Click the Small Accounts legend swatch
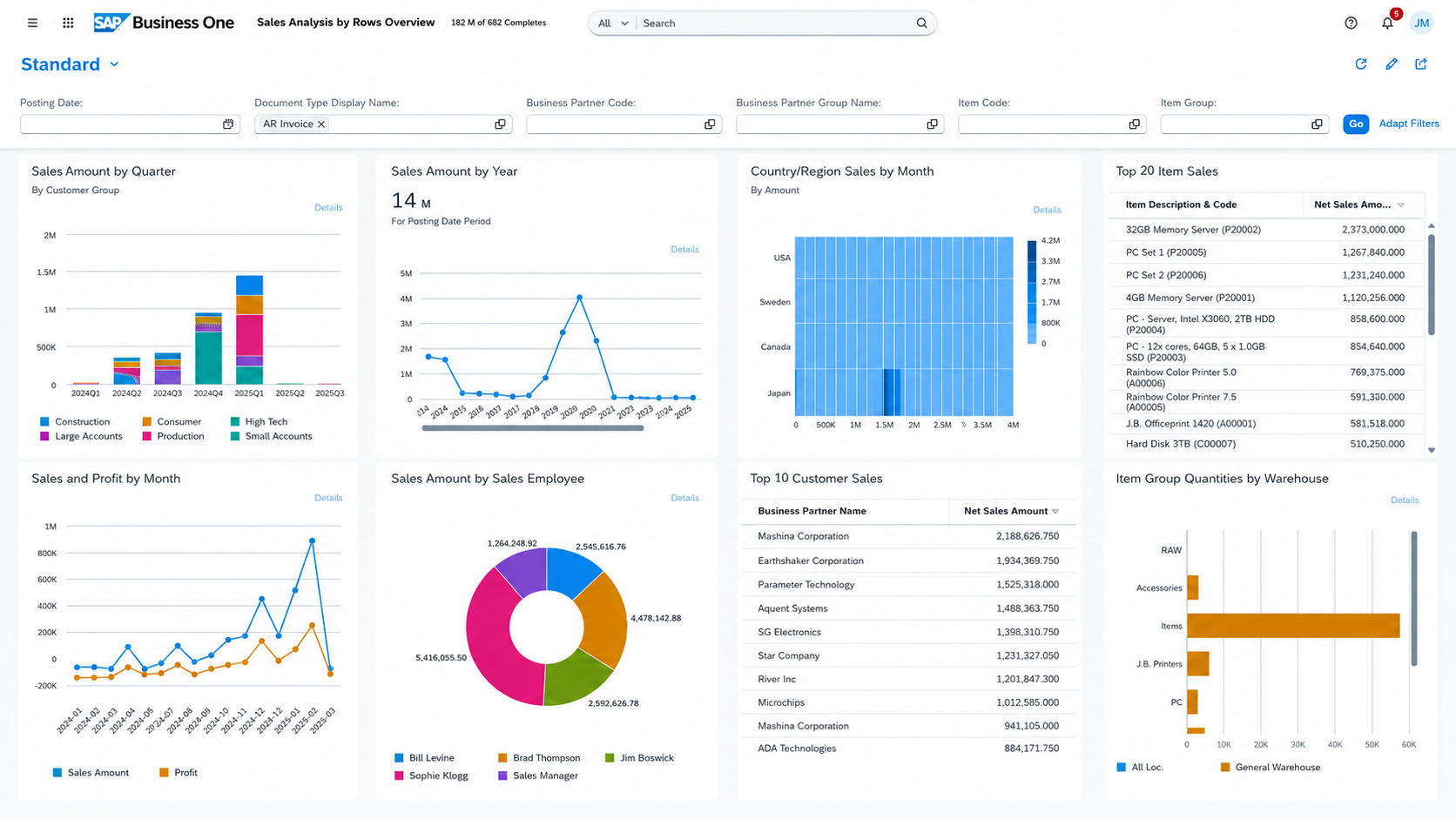 point(235,437)
